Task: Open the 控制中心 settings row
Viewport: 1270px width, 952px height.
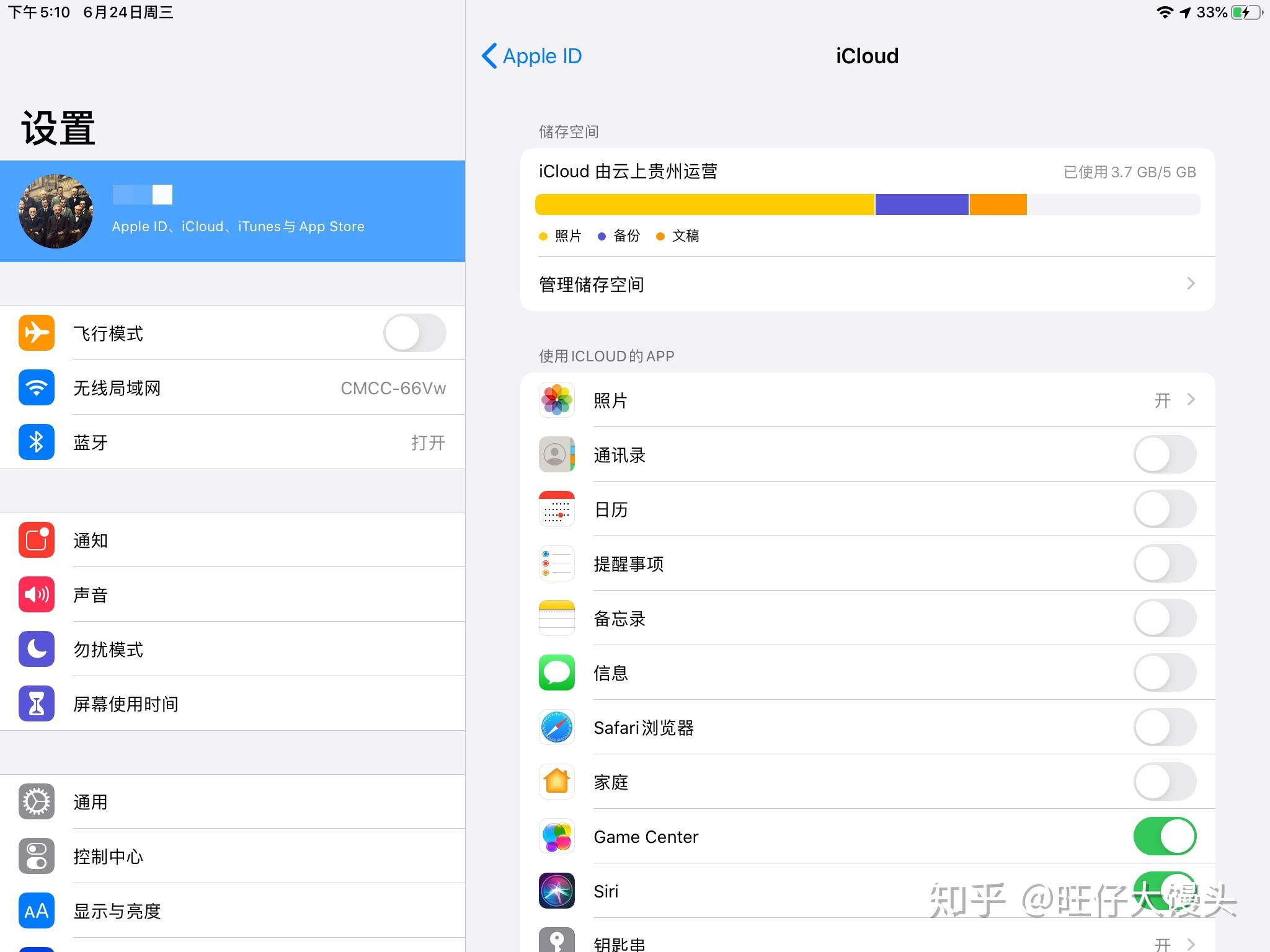Action: [233, 856]
